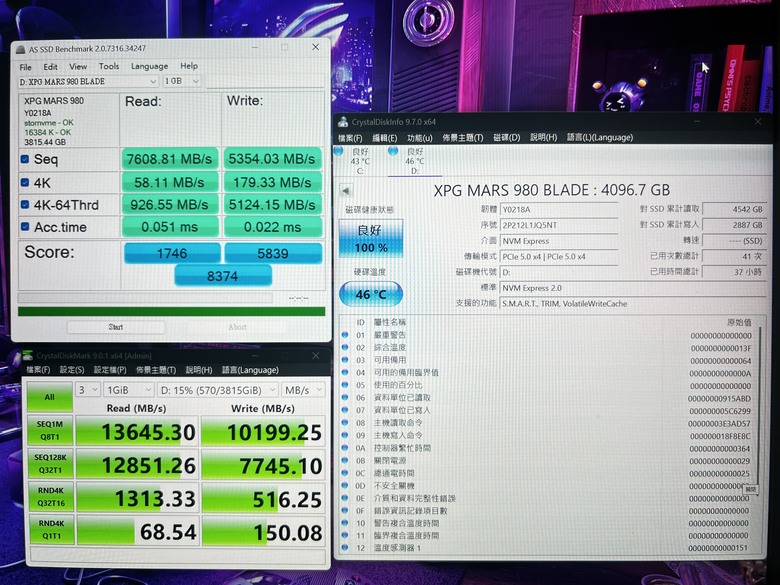Run All tests in CrystalDiskMark
The width and height of the screenshot is (780, 585).
coord(50,397)
